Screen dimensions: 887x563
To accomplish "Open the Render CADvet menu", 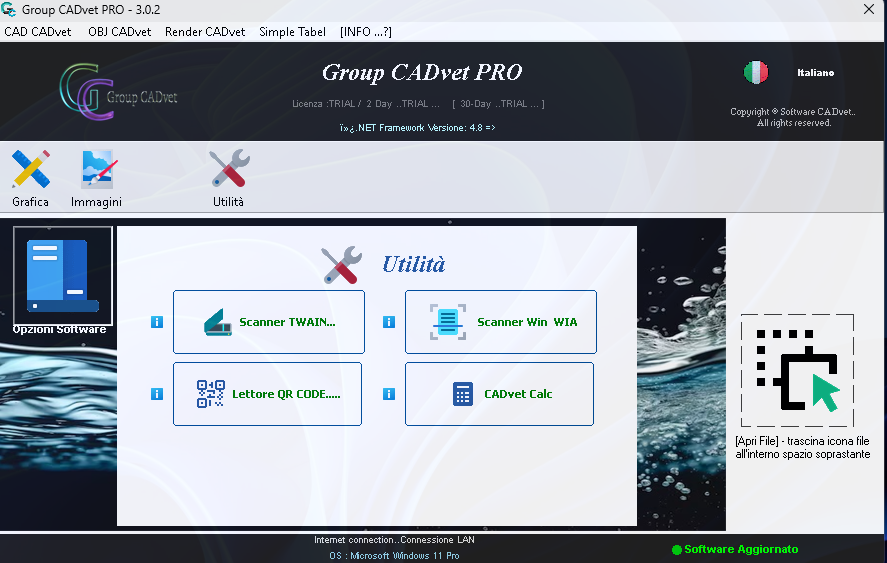I will point(205,32).
